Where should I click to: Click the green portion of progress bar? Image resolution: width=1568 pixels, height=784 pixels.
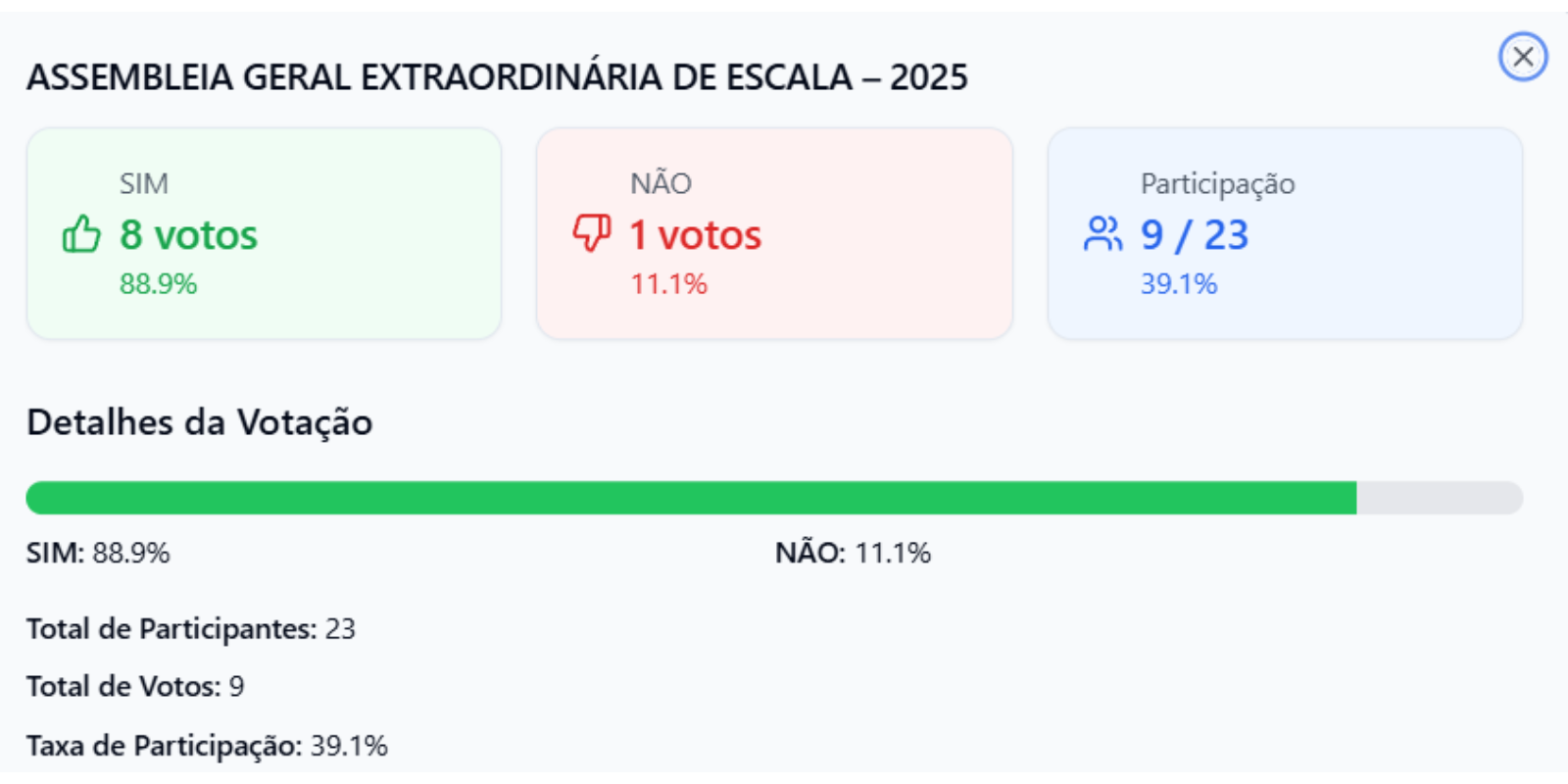click(686, 498)
